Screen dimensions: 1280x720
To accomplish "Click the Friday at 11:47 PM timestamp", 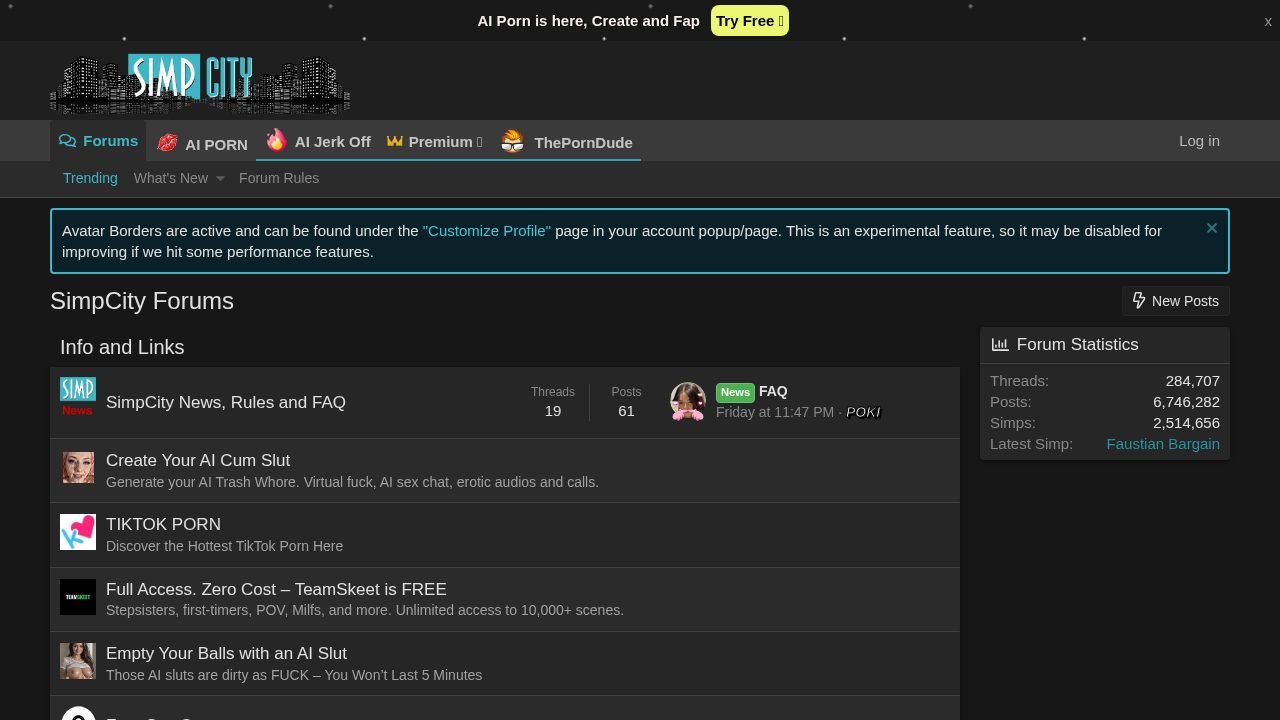I will tap(775, 412).
